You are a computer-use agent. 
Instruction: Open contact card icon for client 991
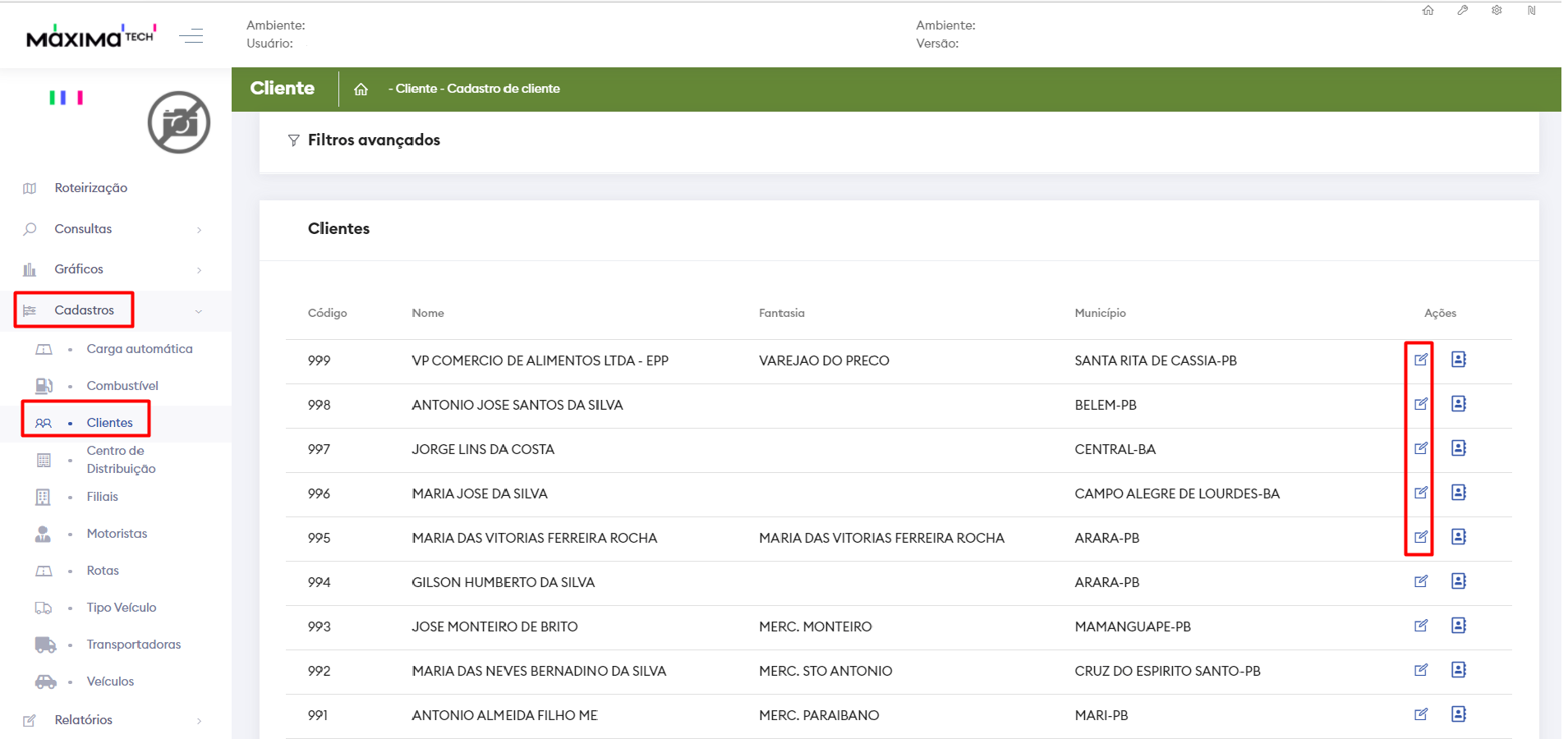click(1458, 714)
